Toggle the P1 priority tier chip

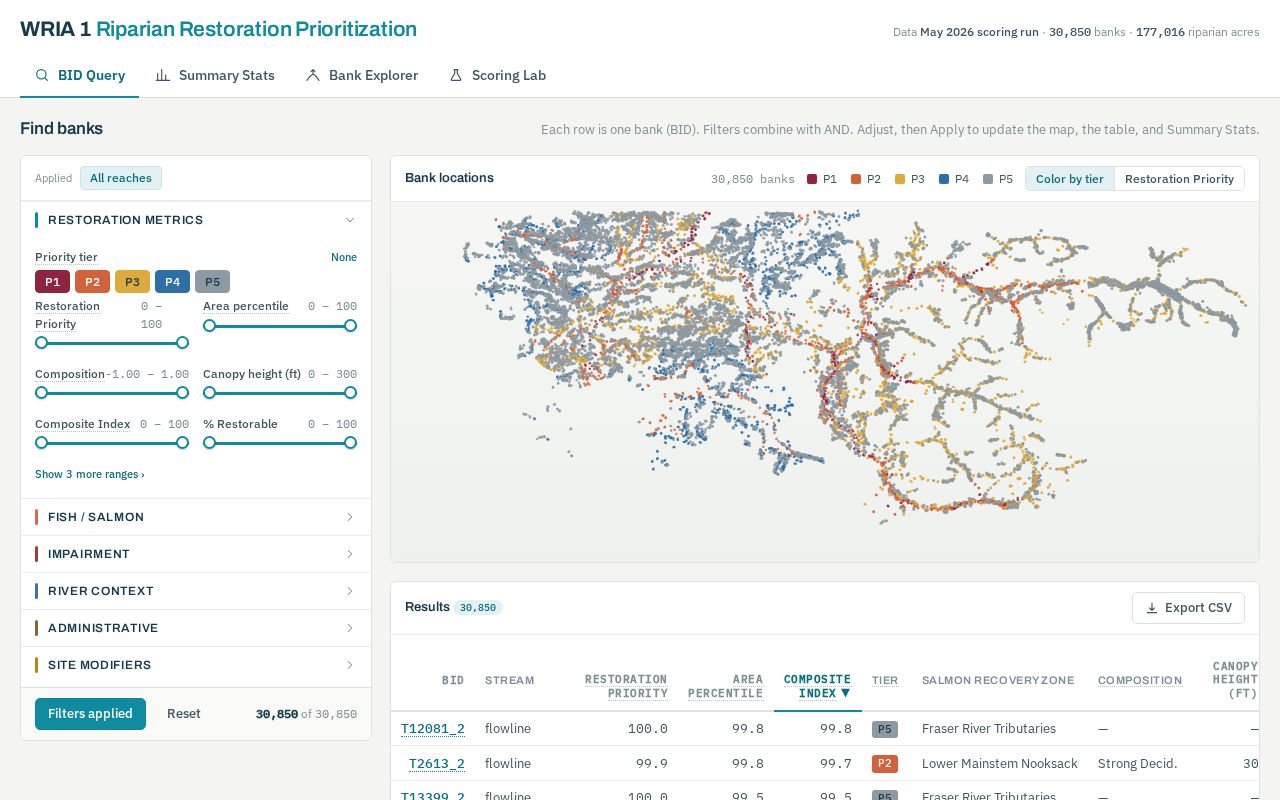point(52,282)
